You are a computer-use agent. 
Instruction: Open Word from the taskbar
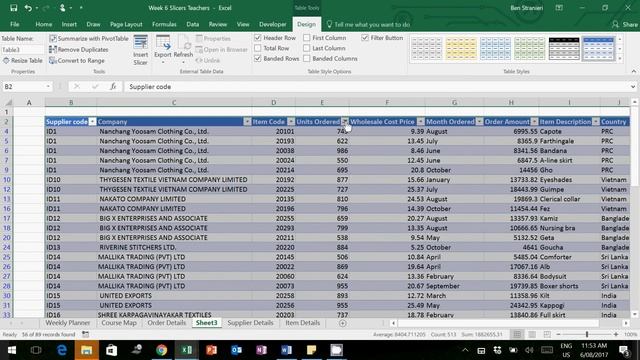pyautogui.click(x=286, y=350)
